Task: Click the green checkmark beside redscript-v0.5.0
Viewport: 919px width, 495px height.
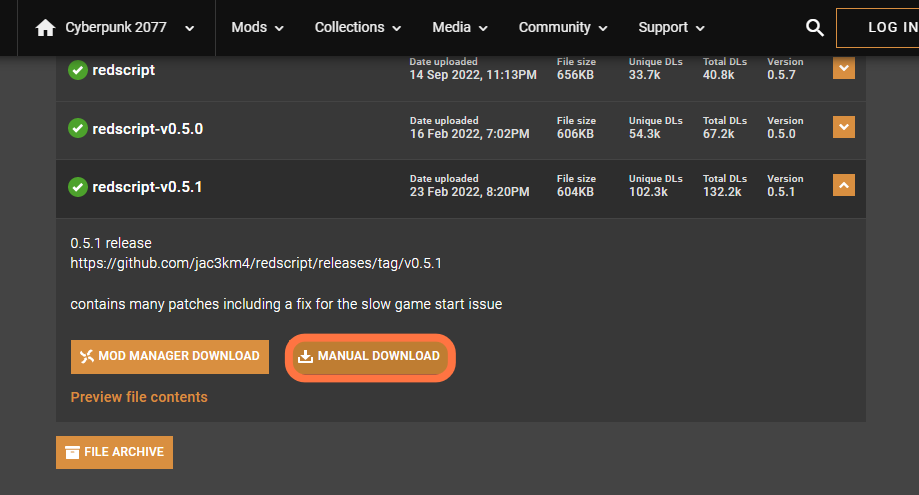Action: 78,128
